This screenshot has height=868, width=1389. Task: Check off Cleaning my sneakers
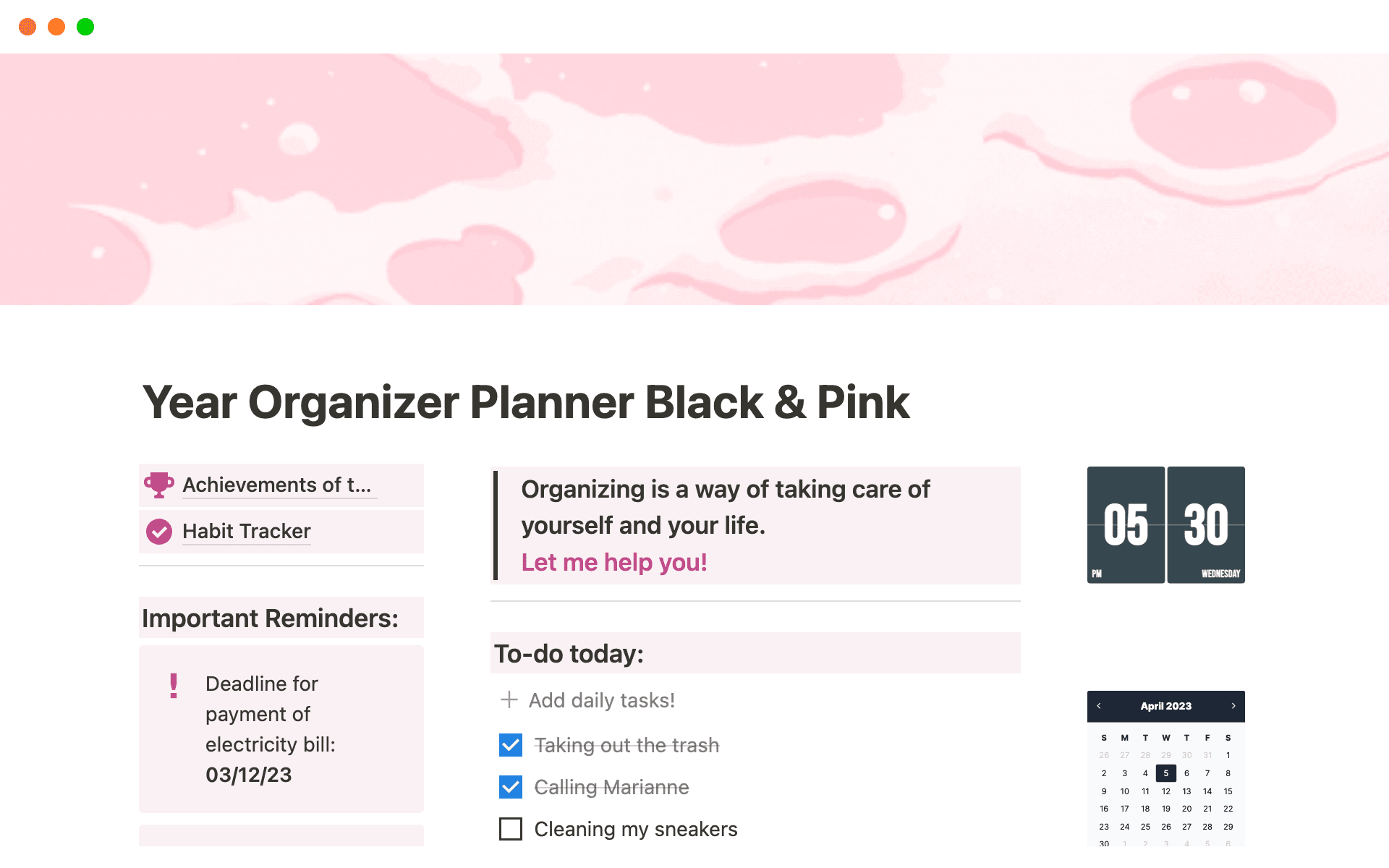[x=511, y=829]
